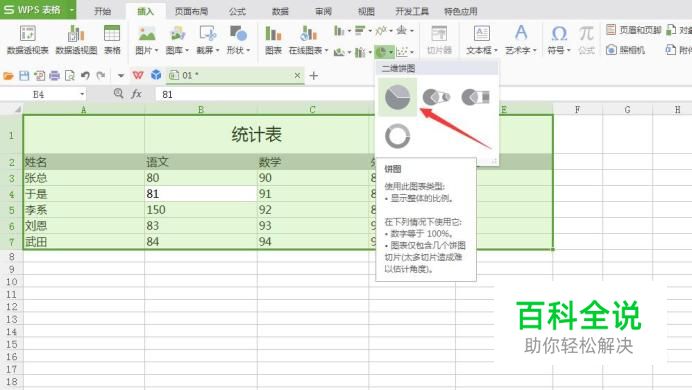
Task: Select cell containing 张总
Action: [84, 178]
